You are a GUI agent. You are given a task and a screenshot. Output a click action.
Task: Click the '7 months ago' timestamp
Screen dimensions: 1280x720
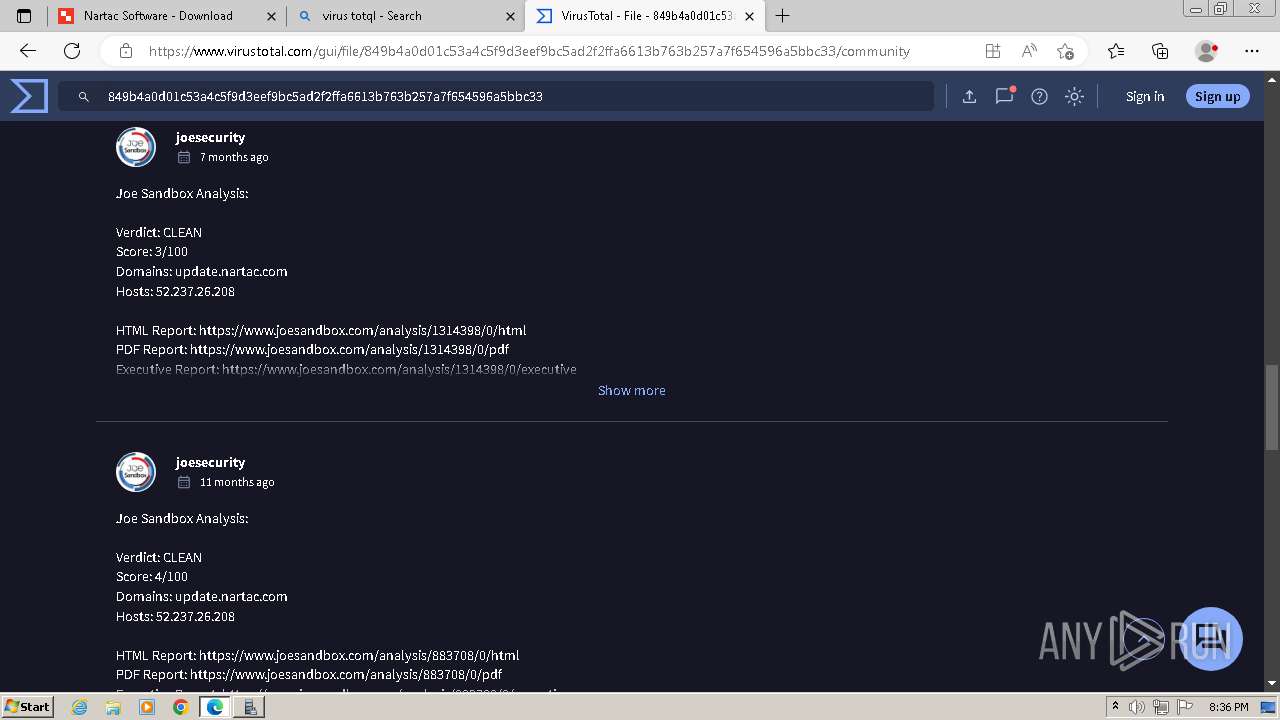click(x=234, y=157)
